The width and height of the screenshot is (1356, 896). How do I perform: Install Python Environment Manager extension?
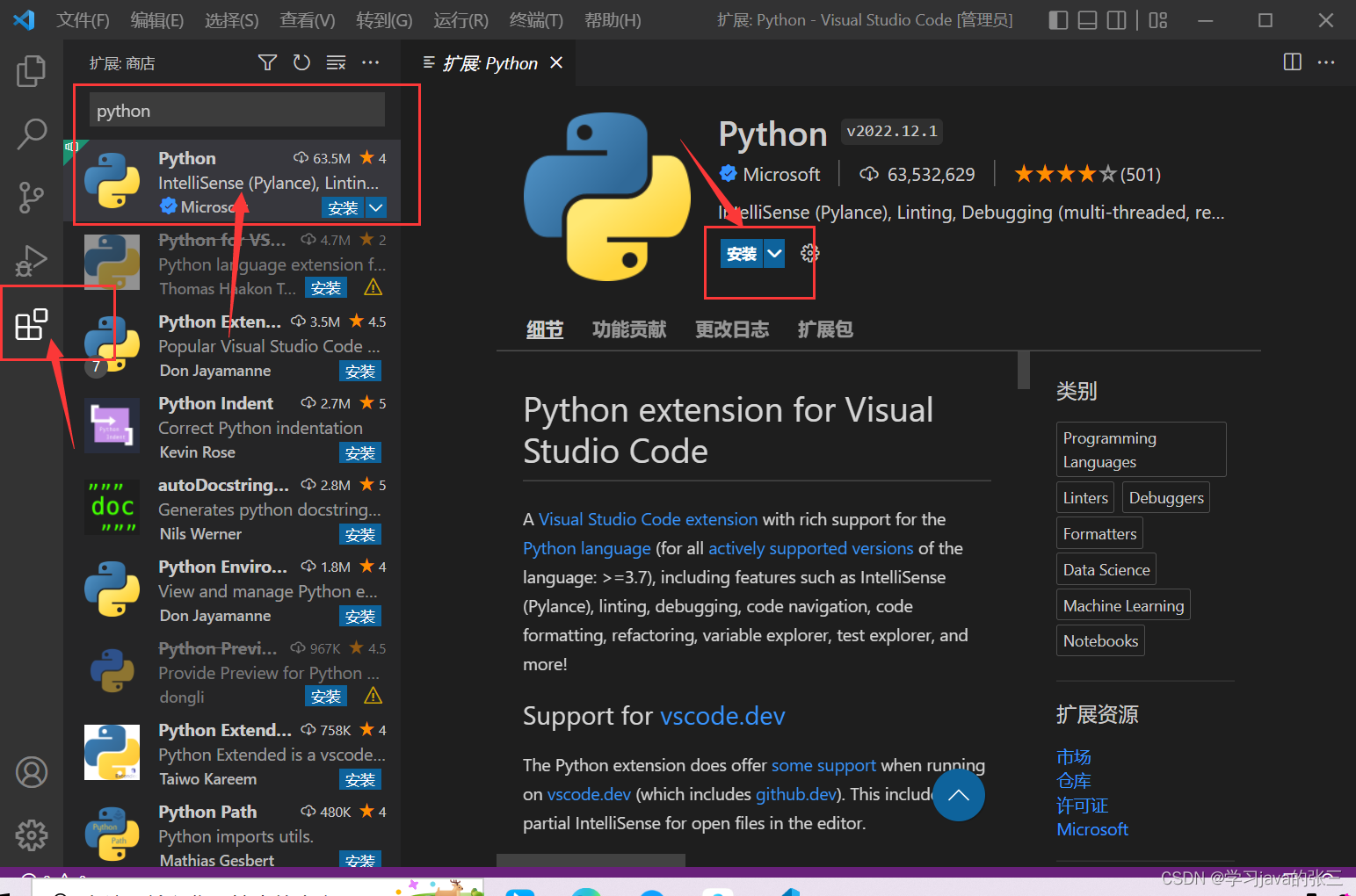360,616
